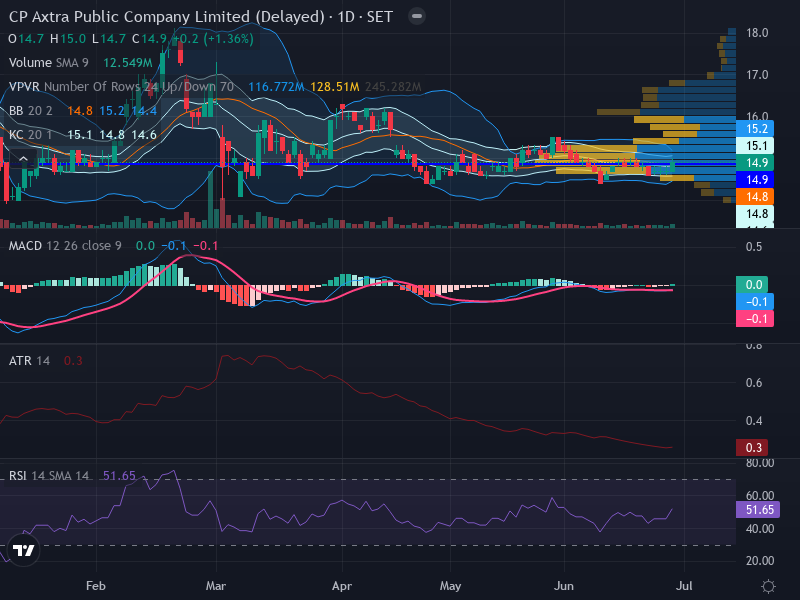Click the blue 14.9 price line label

755,180
